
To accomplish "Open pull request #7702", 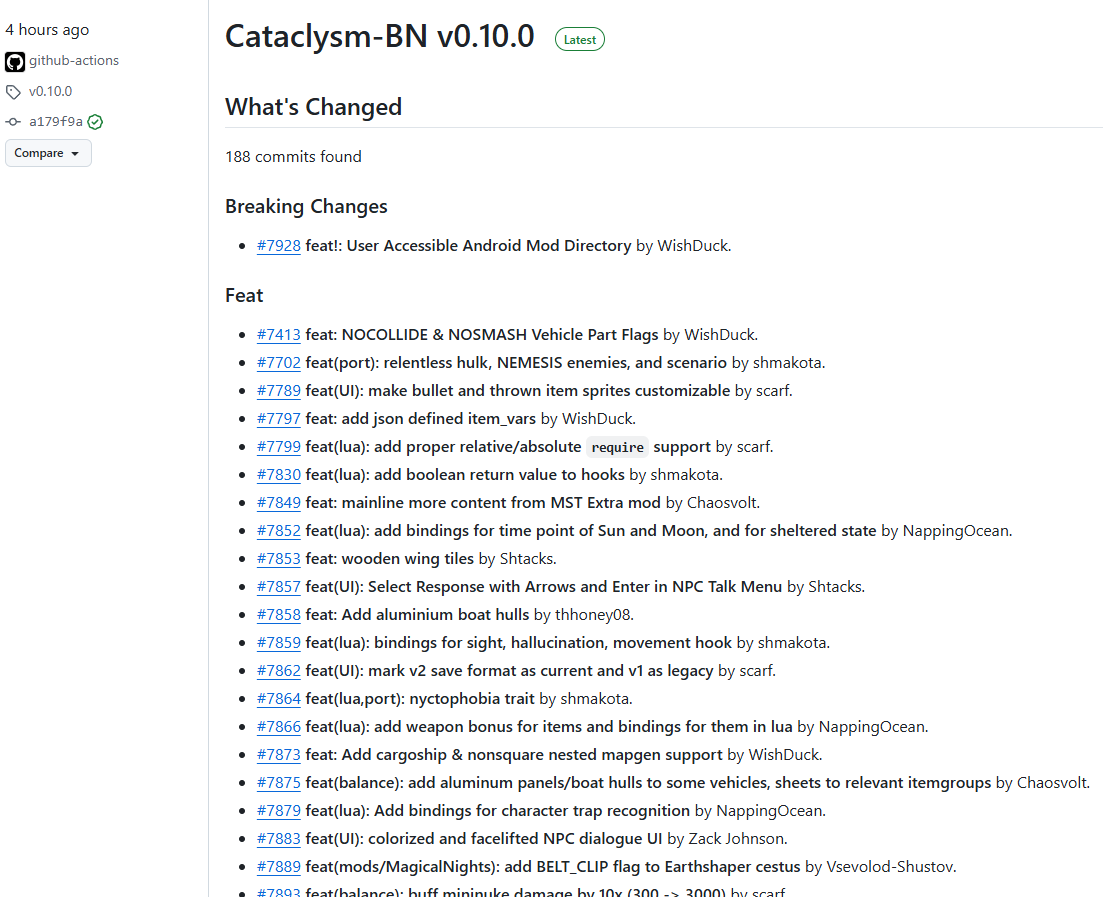I will 279,363.
